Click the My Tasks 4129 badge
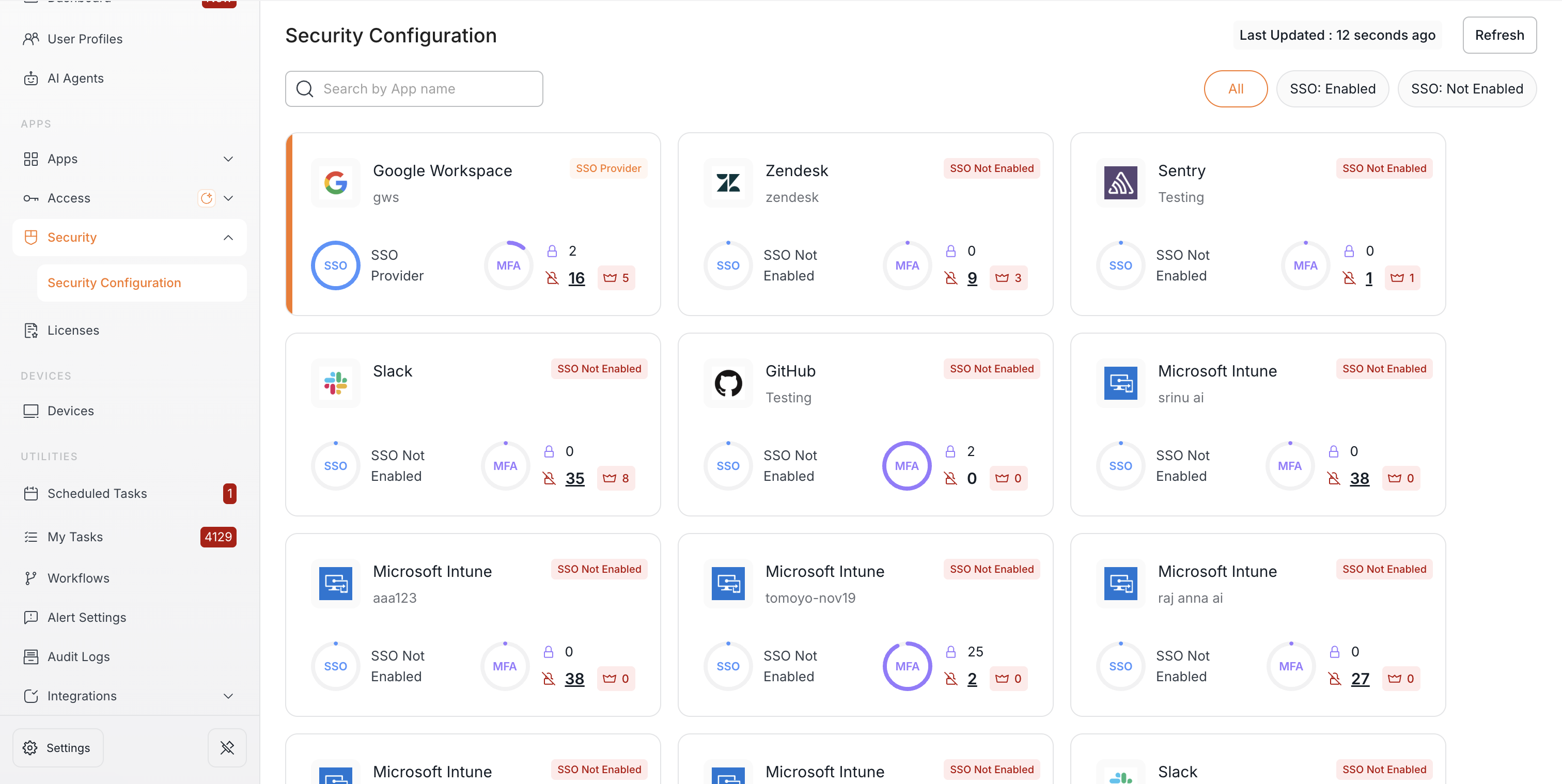 pos(218,537)
